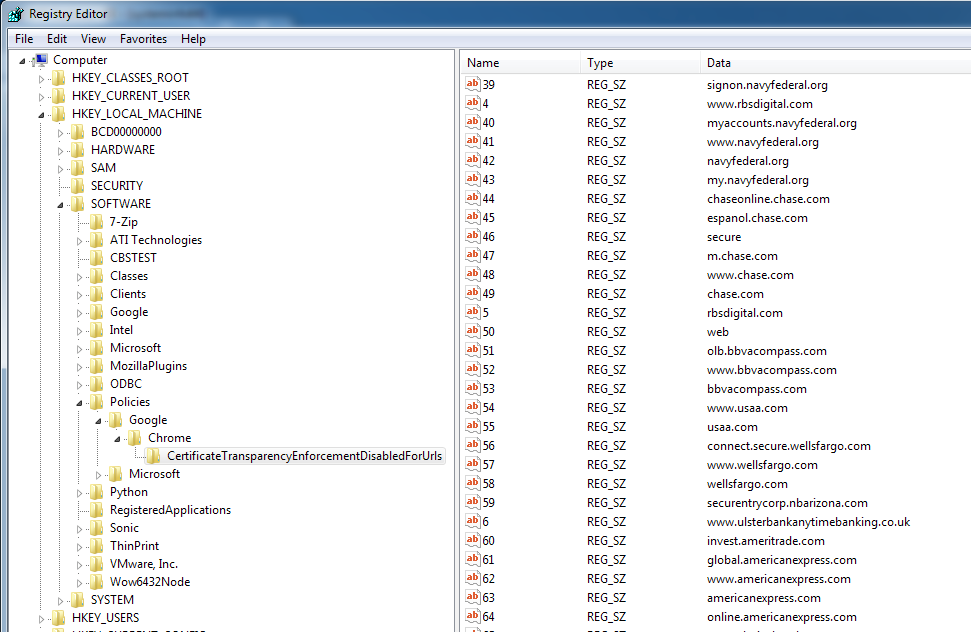Click the Registry Editor title bar icon
Viewport: 971px width, 632px height.
pos(15,14)
